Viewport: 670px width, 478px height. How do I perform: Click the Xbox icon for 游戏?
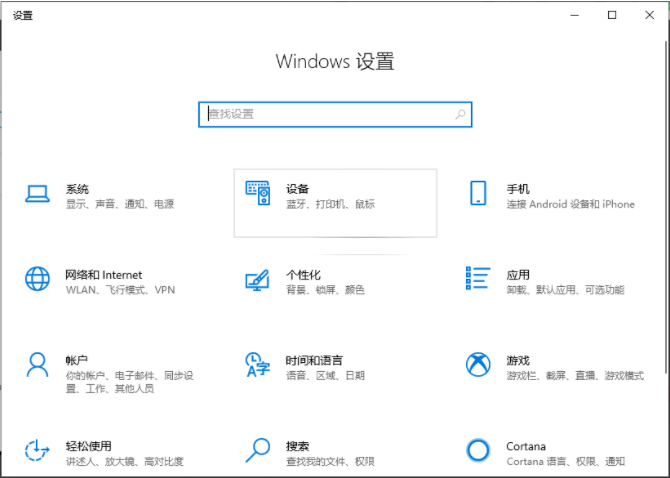(478, 365)
